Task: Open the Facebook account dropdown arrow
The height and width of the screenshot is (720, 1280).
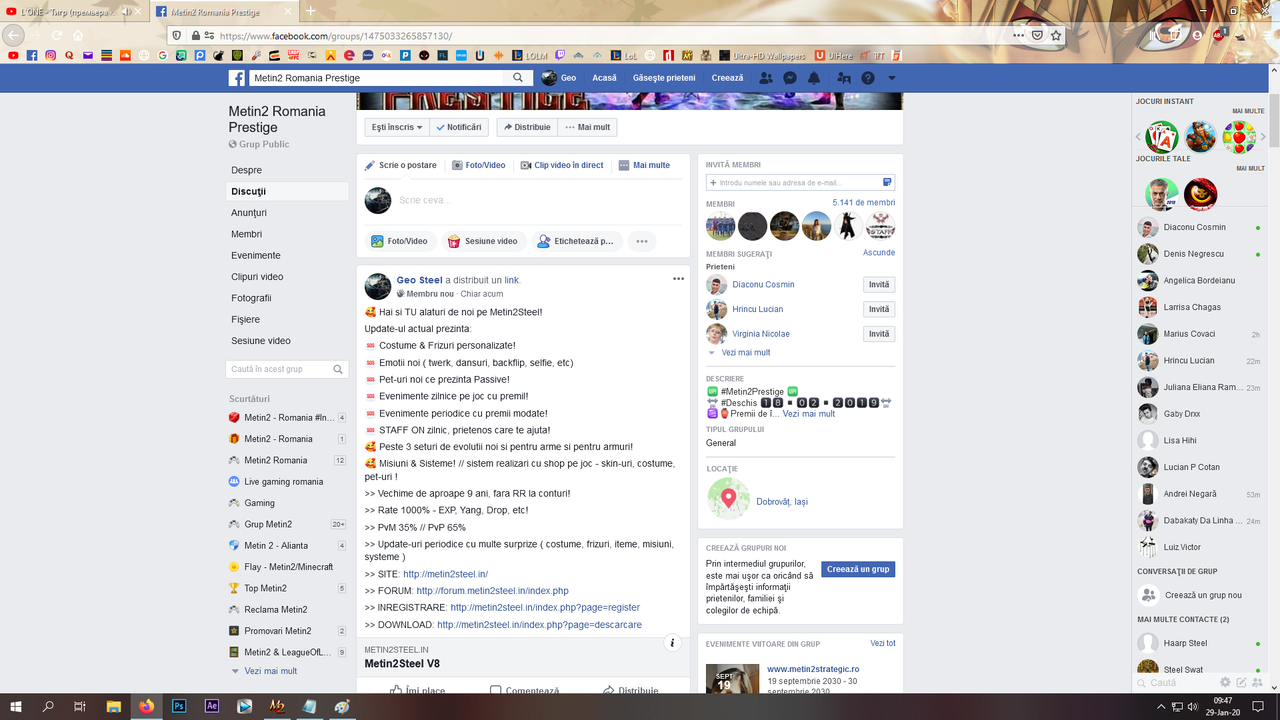Action: [x=892, y=78]
